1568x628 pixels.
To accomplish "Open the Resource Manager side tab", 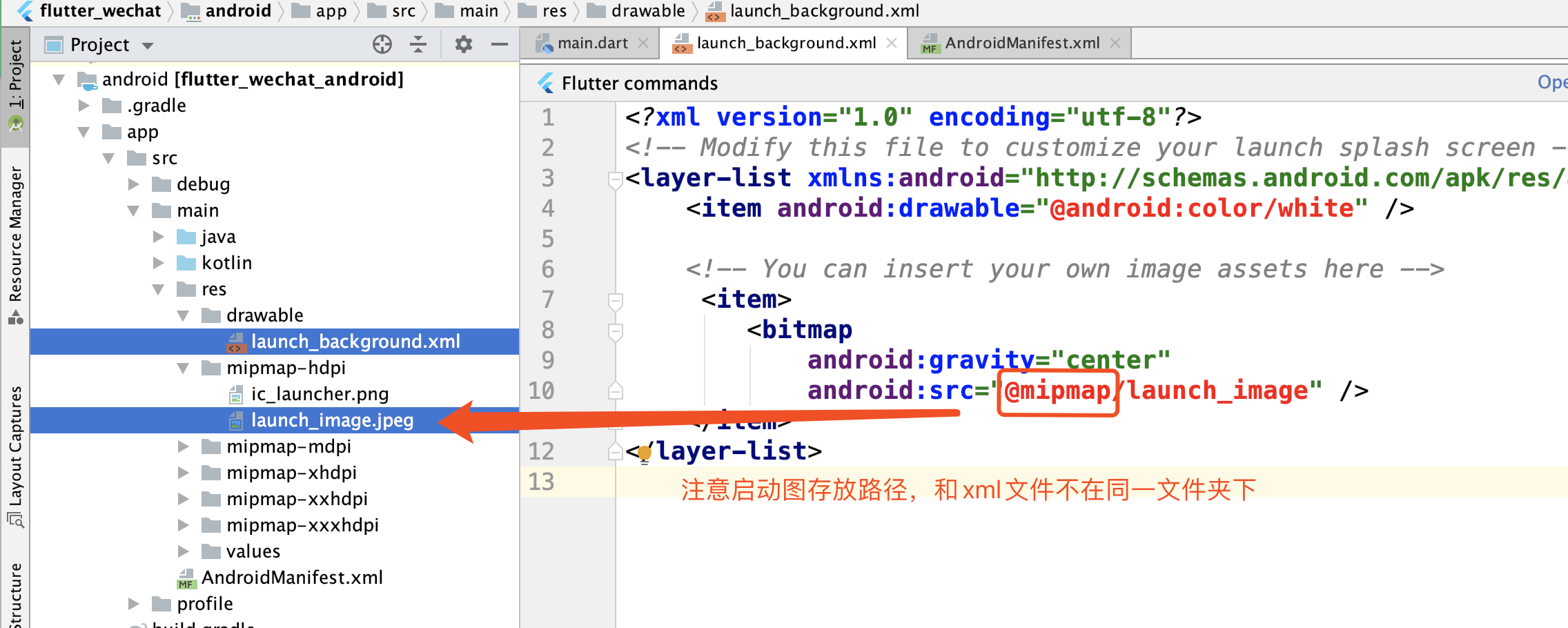I will (15, 245).
